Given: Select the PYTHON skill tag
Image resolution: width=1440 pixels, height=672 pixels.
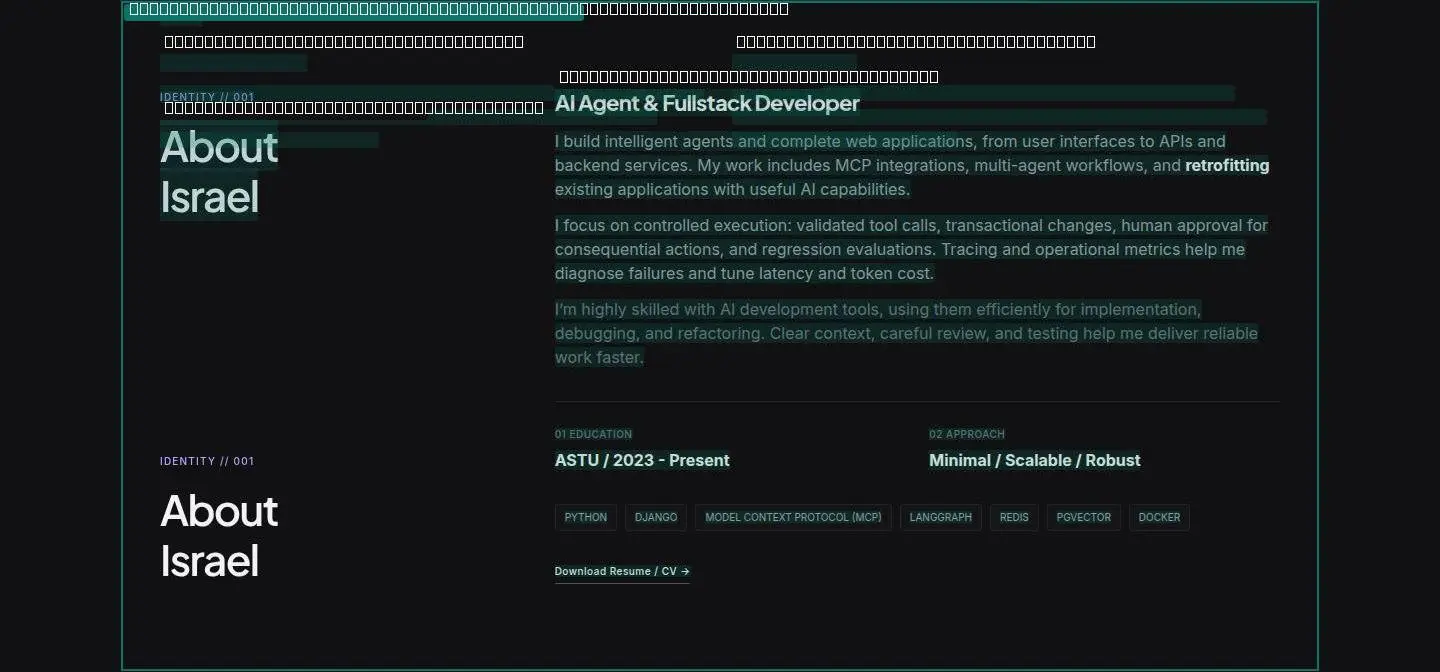Looking at the screenshot, I should click(x=586, y=517).
